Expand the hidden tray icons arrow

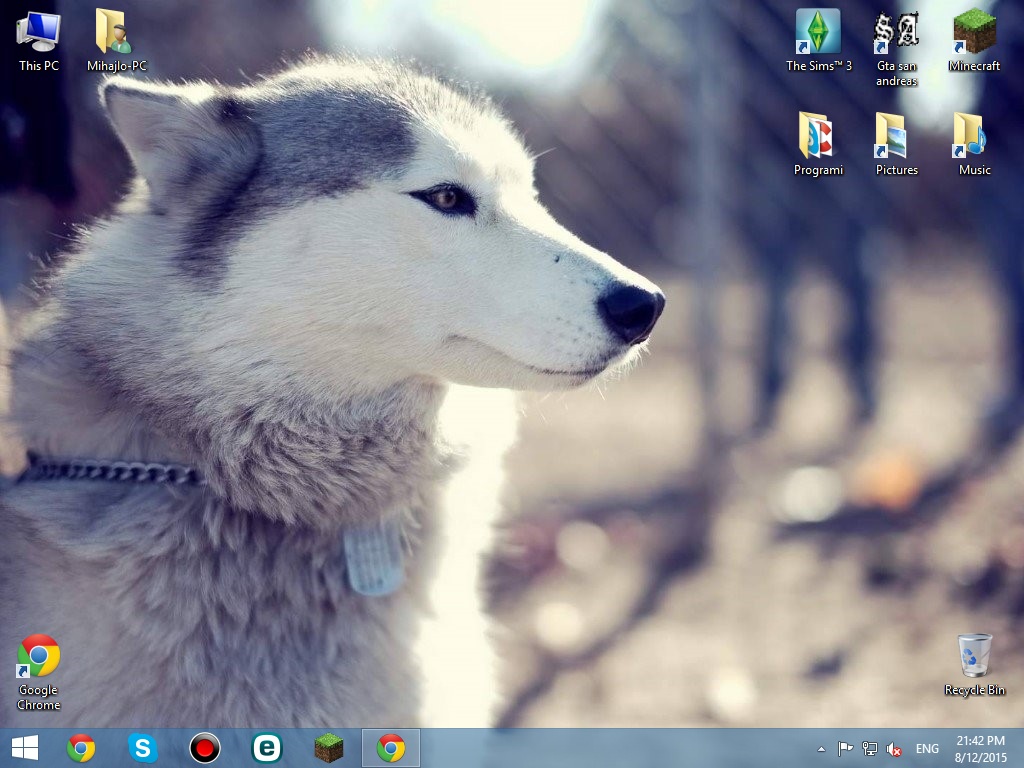pyautogui.click(x=822, y=749)
